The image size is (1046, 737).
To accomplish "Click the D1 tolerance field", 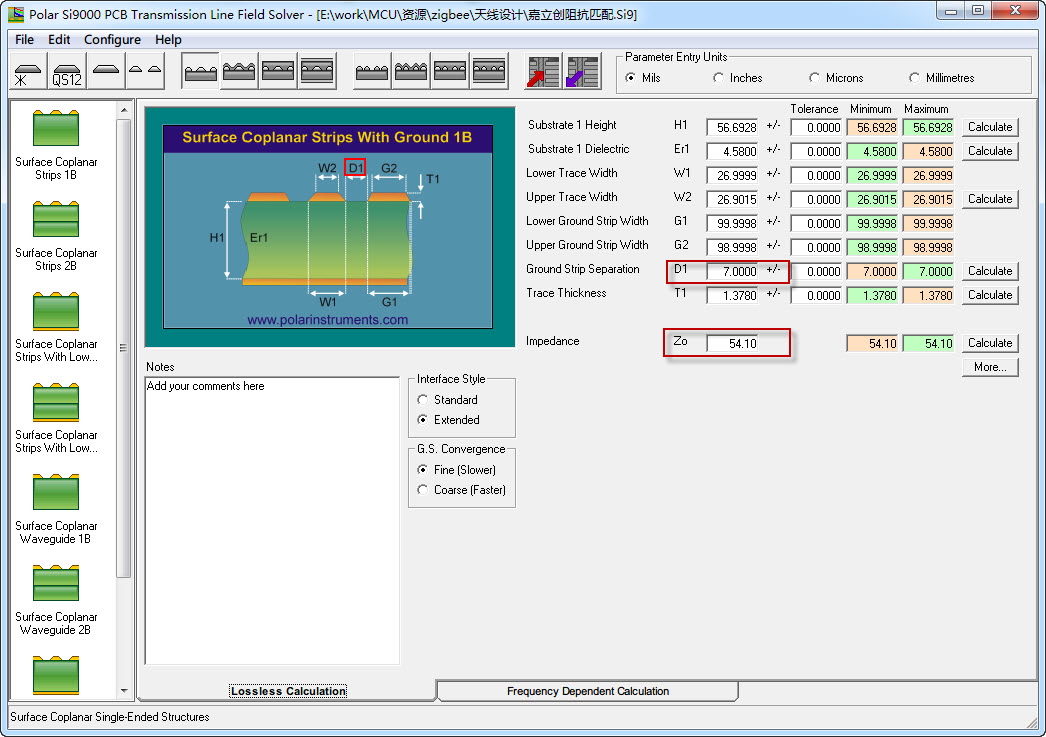I will click(x=816, y=271).
